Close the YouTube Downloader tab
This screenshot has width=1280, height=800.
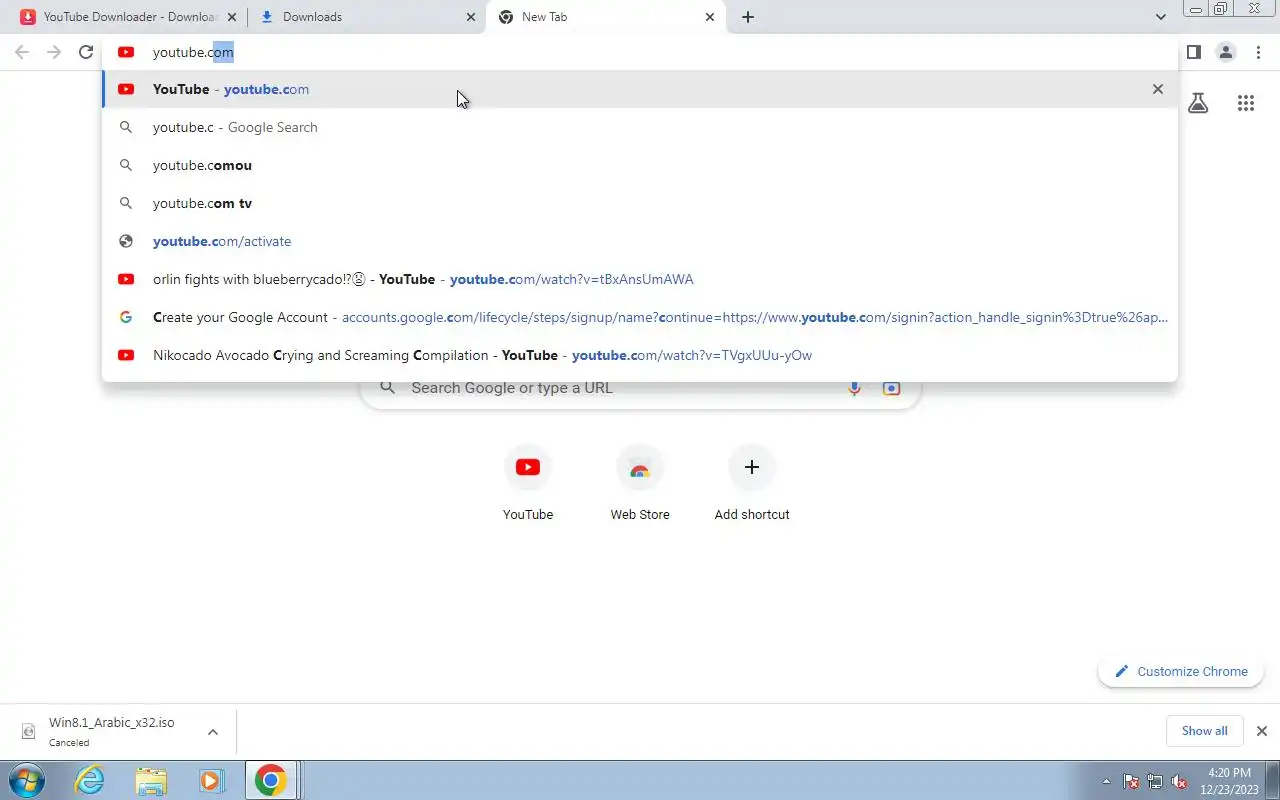point(231,17)
